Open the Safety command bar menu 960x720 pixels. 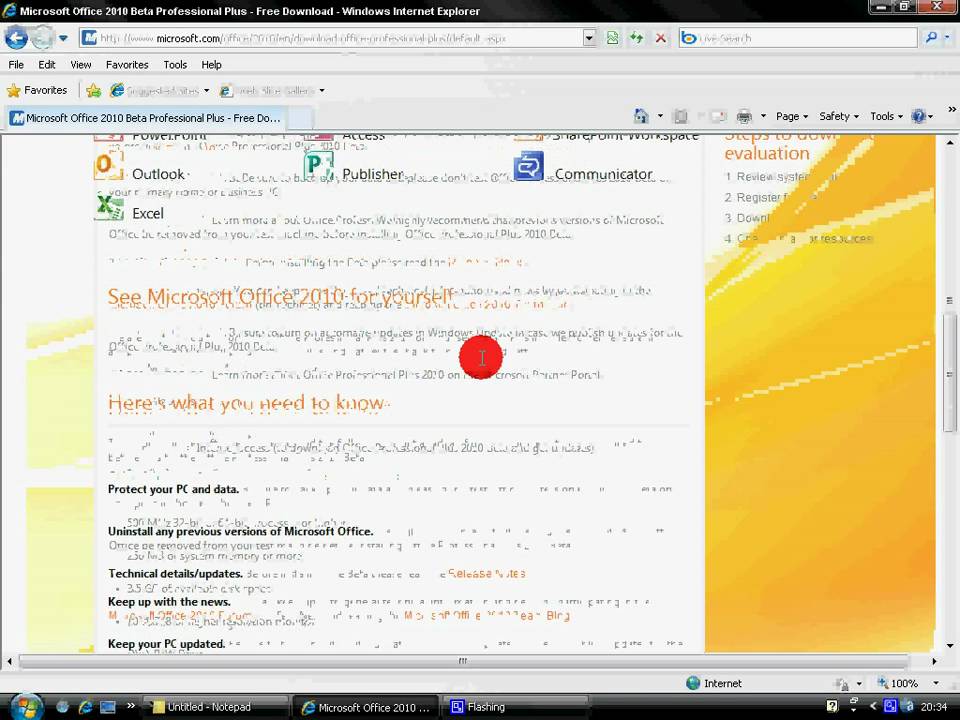point(839,116)
